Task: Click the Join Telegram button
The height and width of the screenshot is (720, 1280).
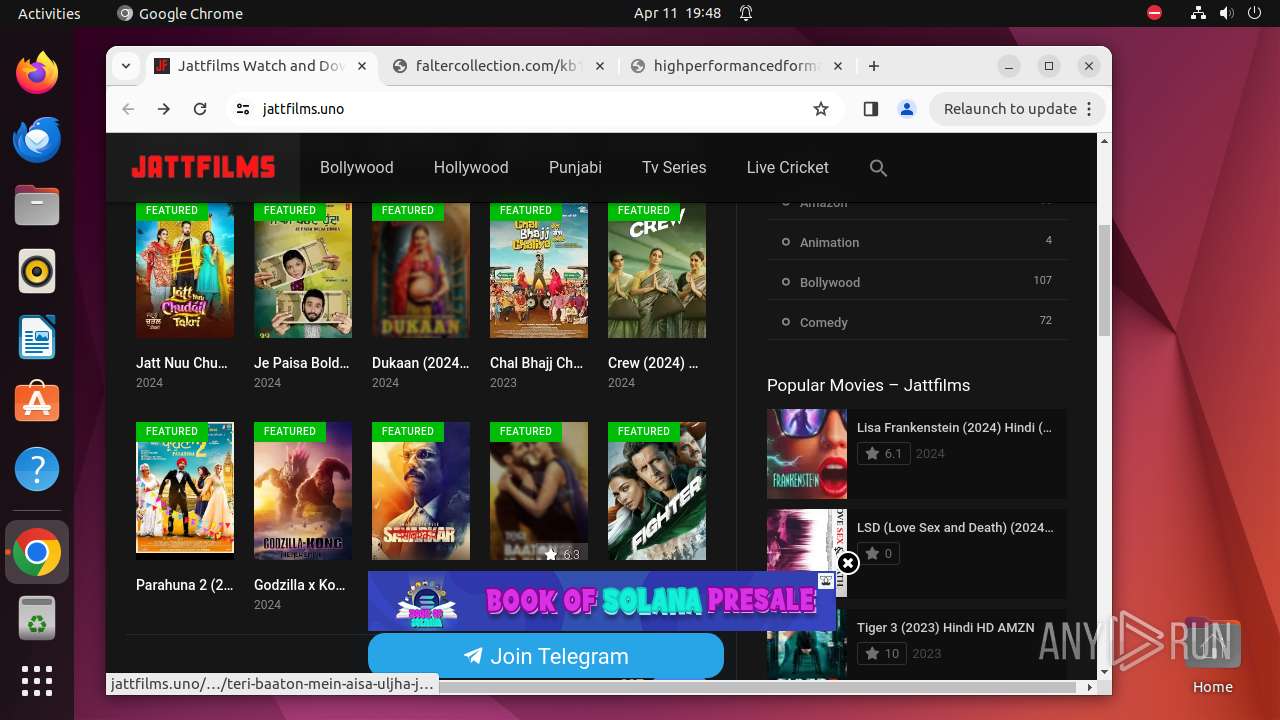Action: (x=546, y=656)
